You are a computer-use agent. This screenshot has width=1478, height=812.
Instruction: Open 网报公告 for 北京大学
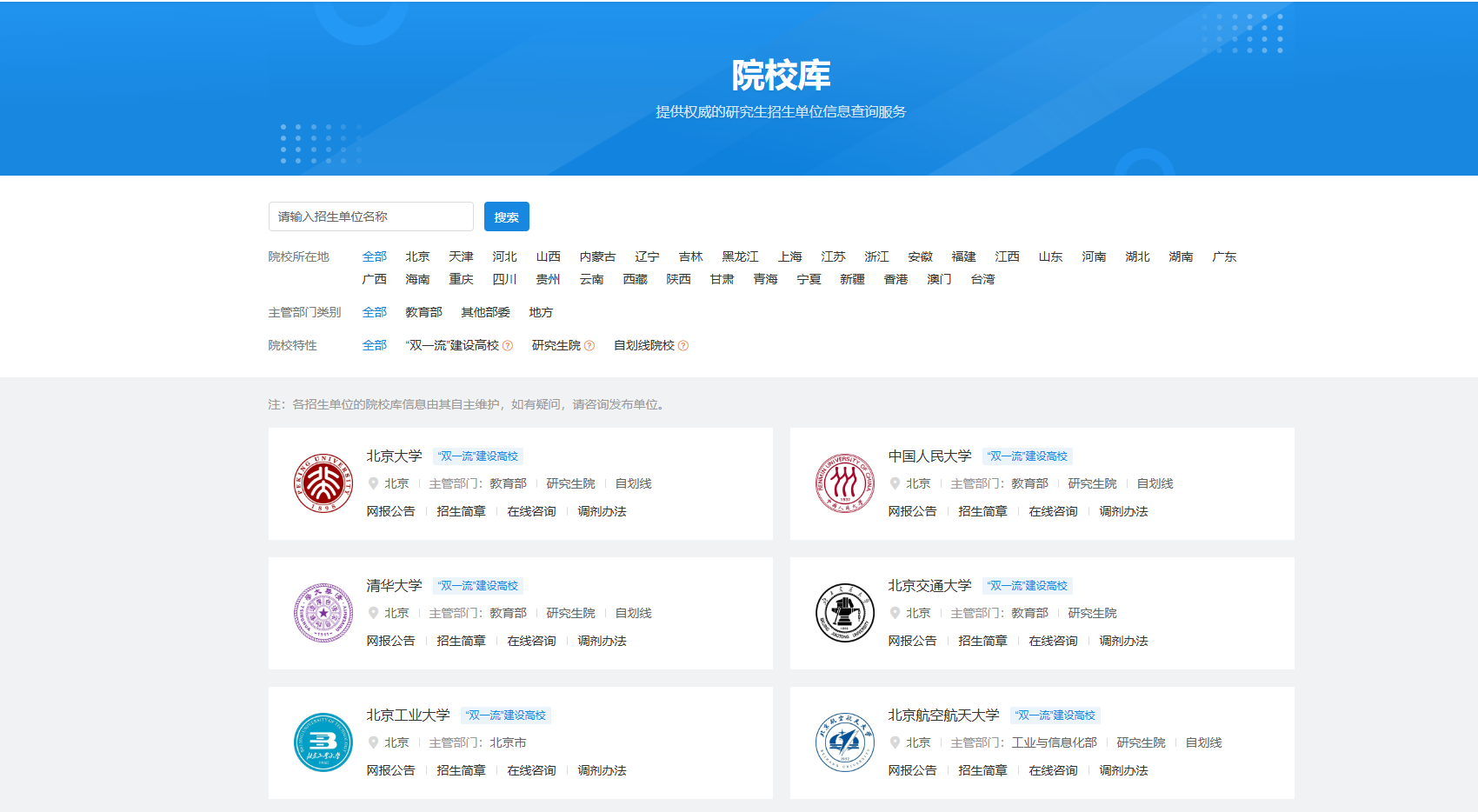(390, 511)
